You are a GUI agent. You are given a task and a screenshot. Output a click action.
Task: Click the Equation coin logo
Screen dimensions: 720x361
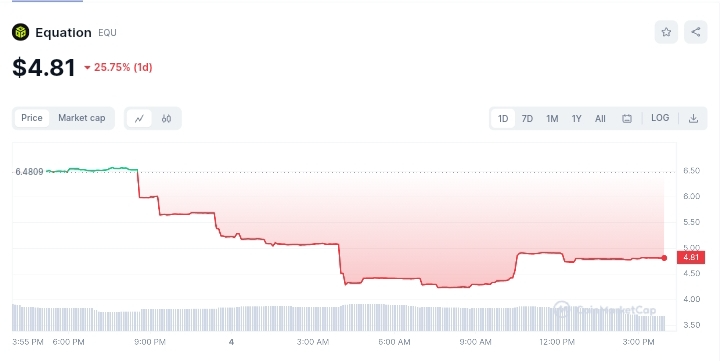[21, 32]
